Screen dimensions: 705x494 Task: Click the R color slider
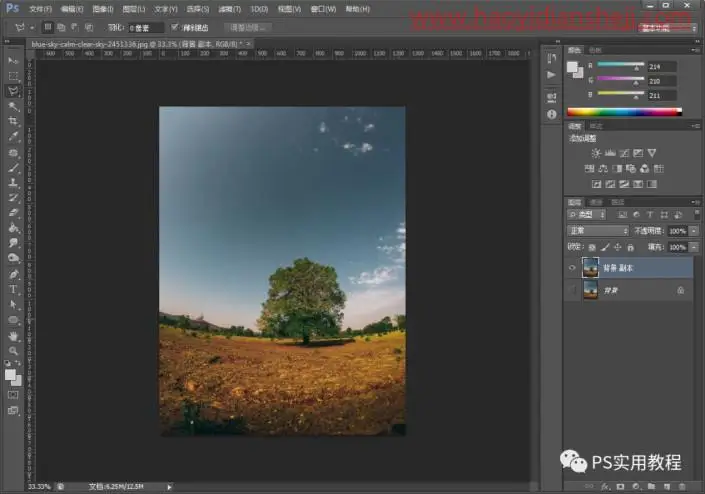[x=620, y=65]
